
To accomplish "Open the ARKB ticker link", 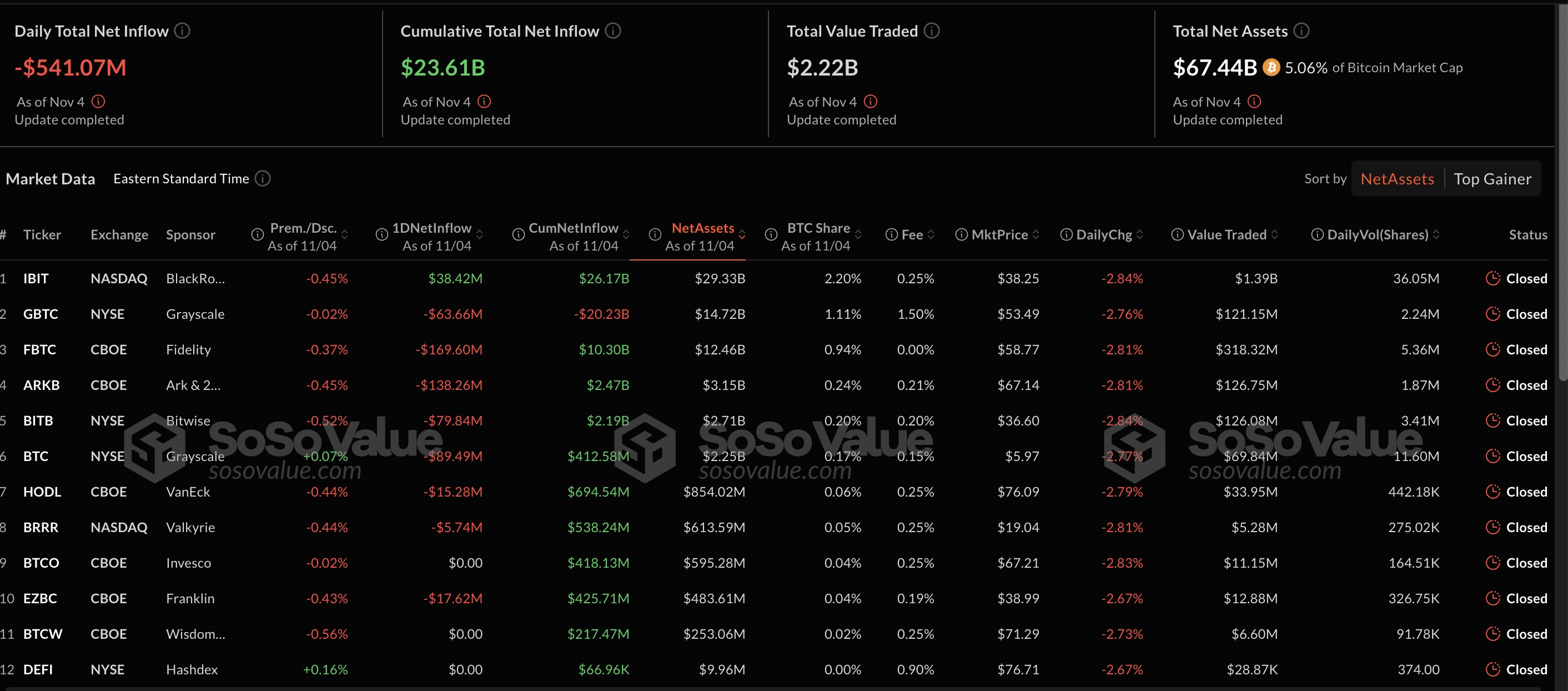I will 41,385.
